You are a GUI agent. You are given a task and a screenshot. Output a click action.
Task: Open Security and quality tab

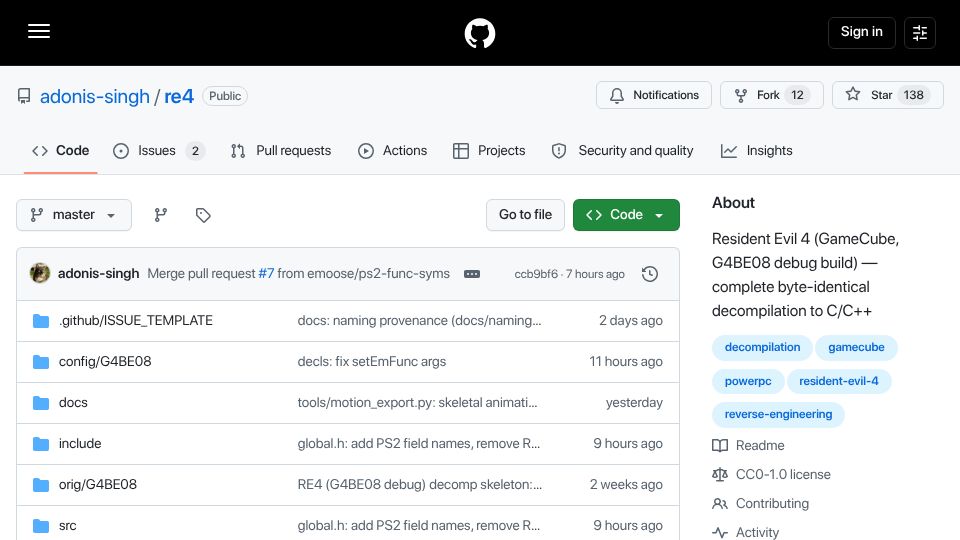[x=623, y=151]
